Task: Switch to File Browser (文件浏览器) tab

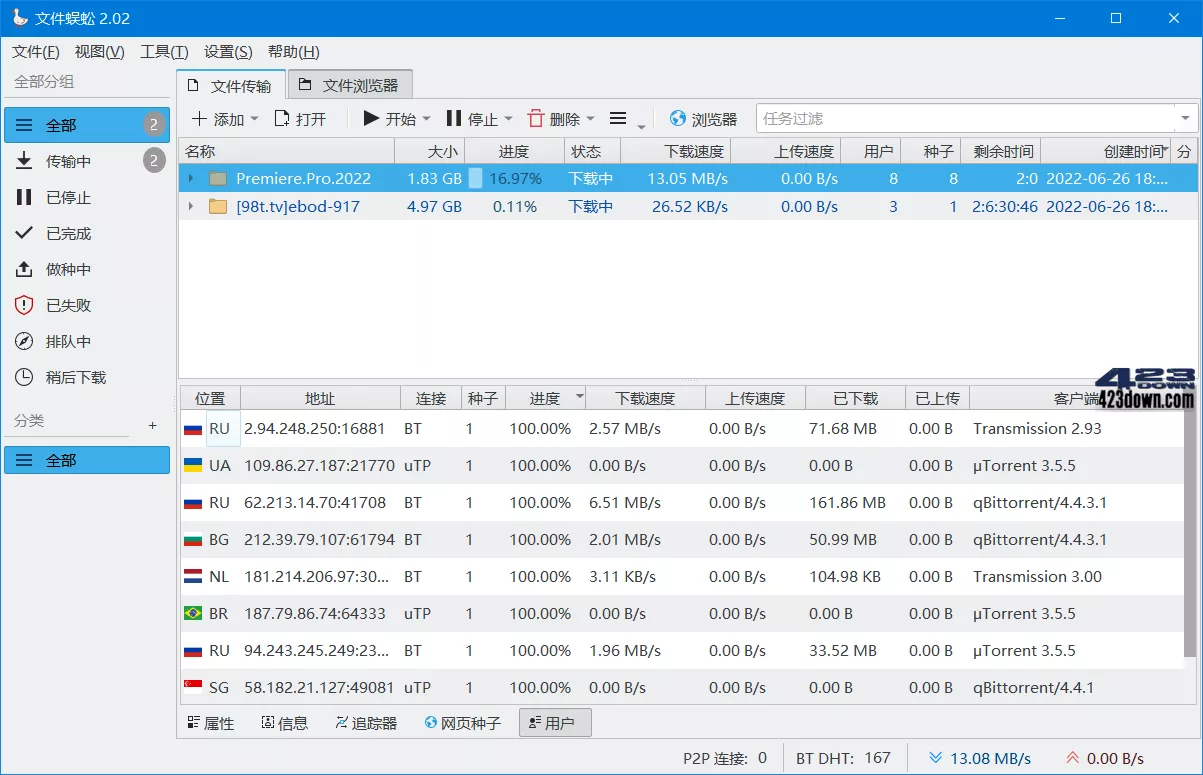Action: tap(349, 86)
